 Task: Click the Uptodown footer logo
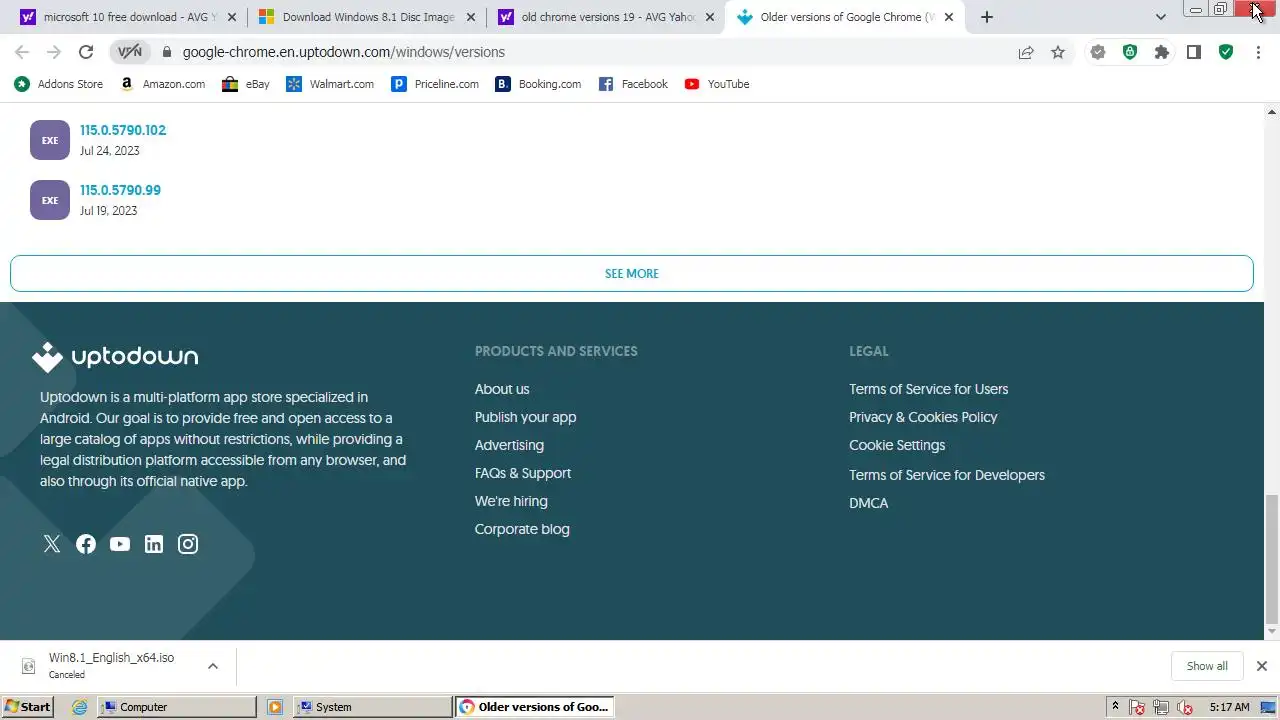(115, 357)
